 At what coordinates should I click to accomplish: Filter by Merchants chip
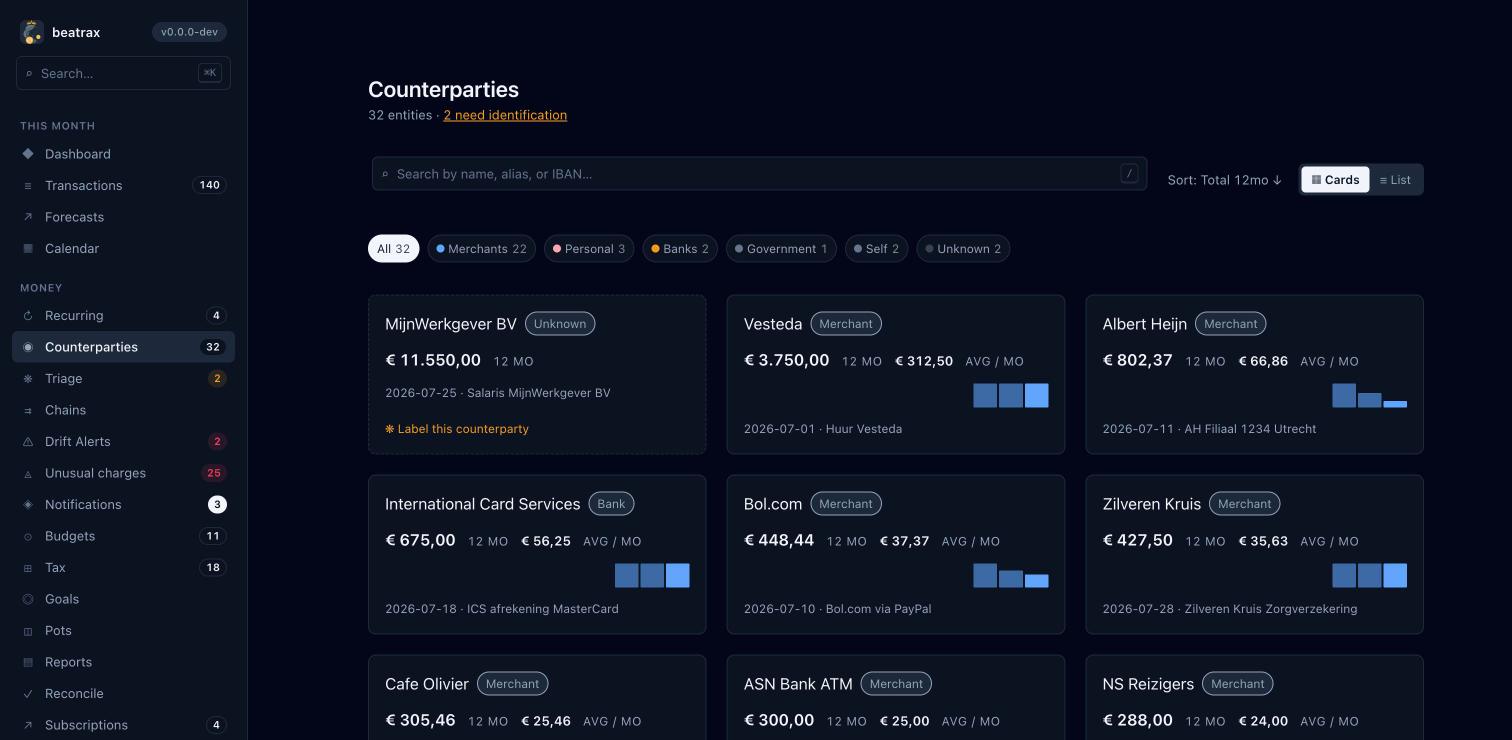coord(481,249)
